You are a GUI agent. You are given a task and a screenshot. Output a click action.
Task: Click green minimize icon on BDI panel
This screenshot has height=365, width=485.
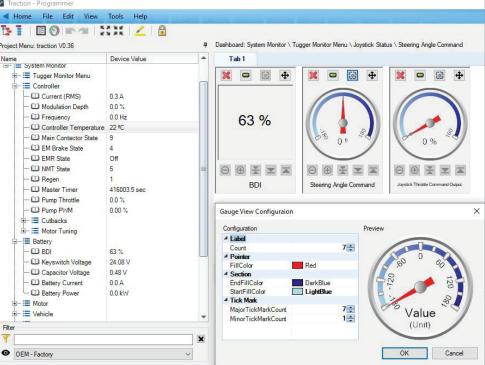(246, 75)
